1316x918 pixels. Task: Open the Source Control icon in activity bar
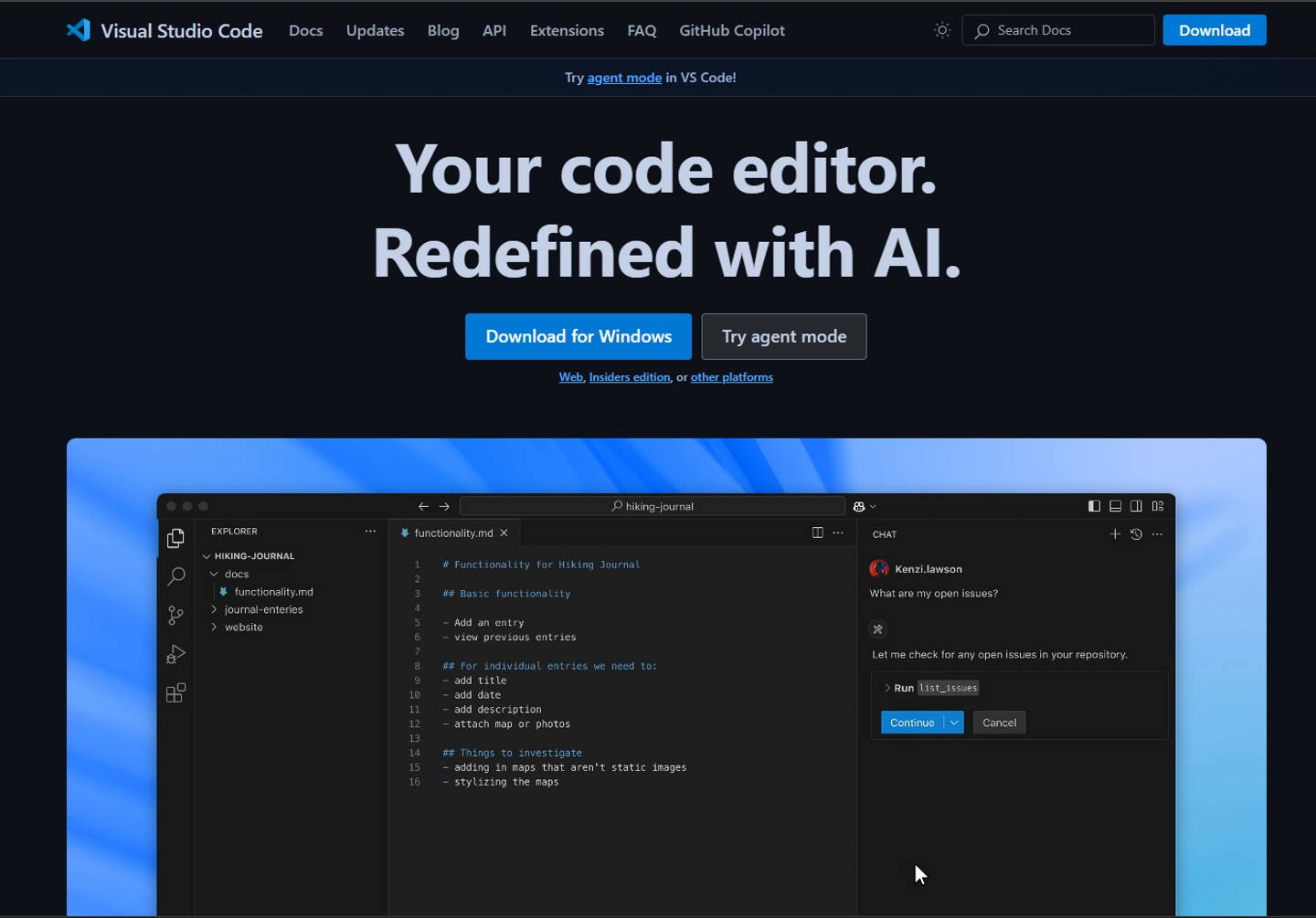pyautogui.click(x=176, y=616)
